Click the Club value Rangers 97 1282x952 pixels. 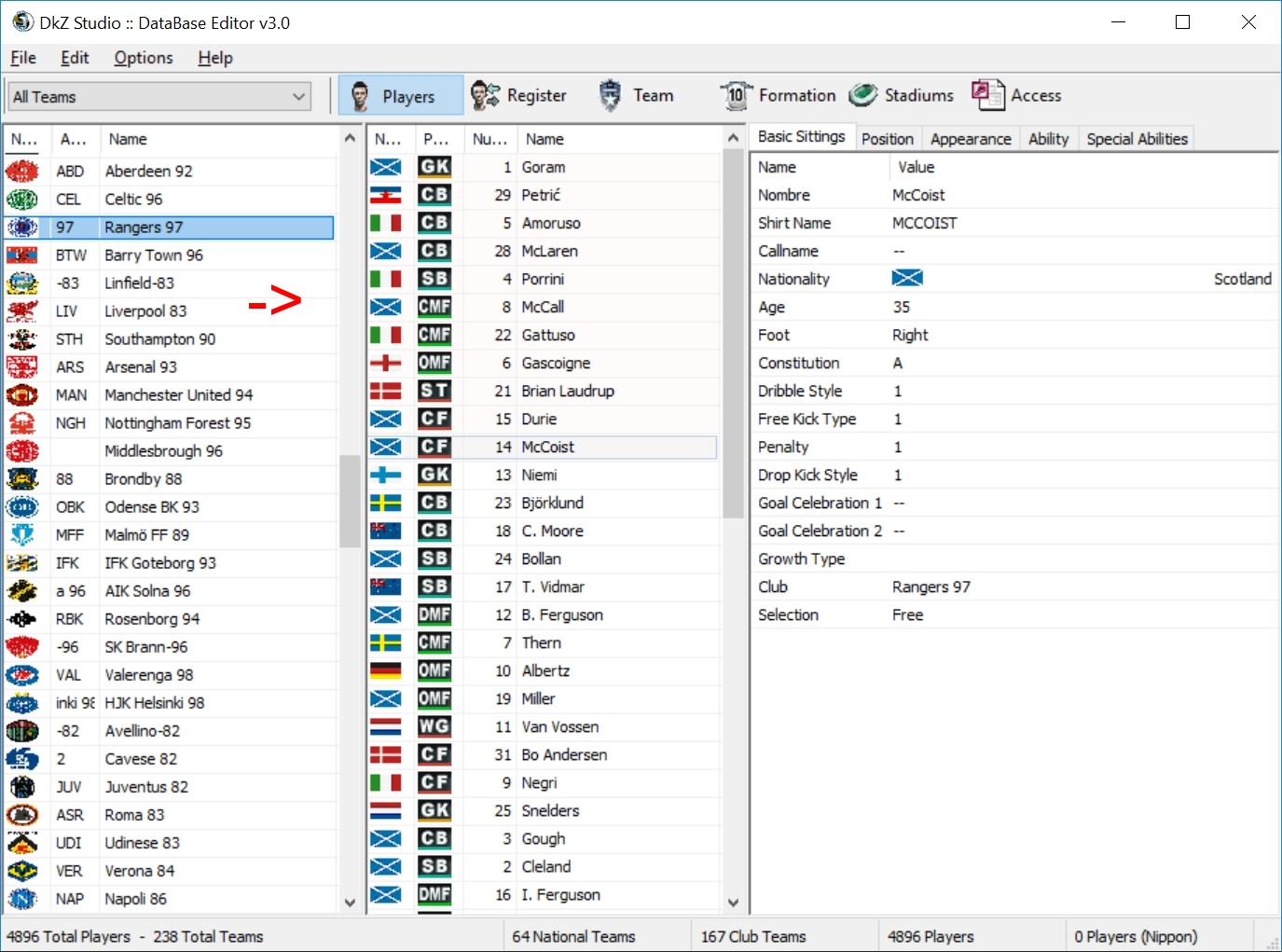pos(931,586)
